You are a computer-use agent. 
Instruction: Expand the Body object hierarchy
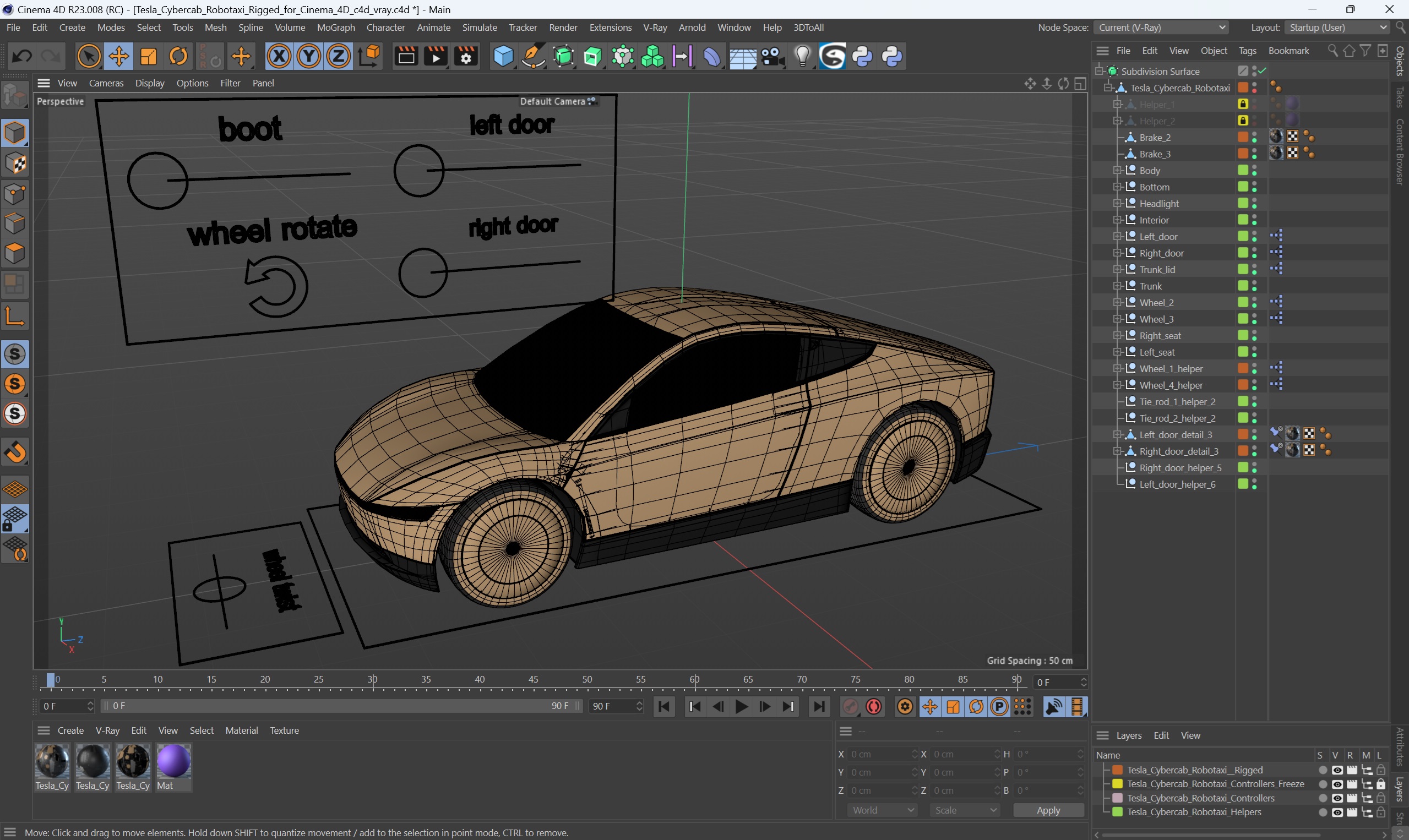tap(1117, 171)
